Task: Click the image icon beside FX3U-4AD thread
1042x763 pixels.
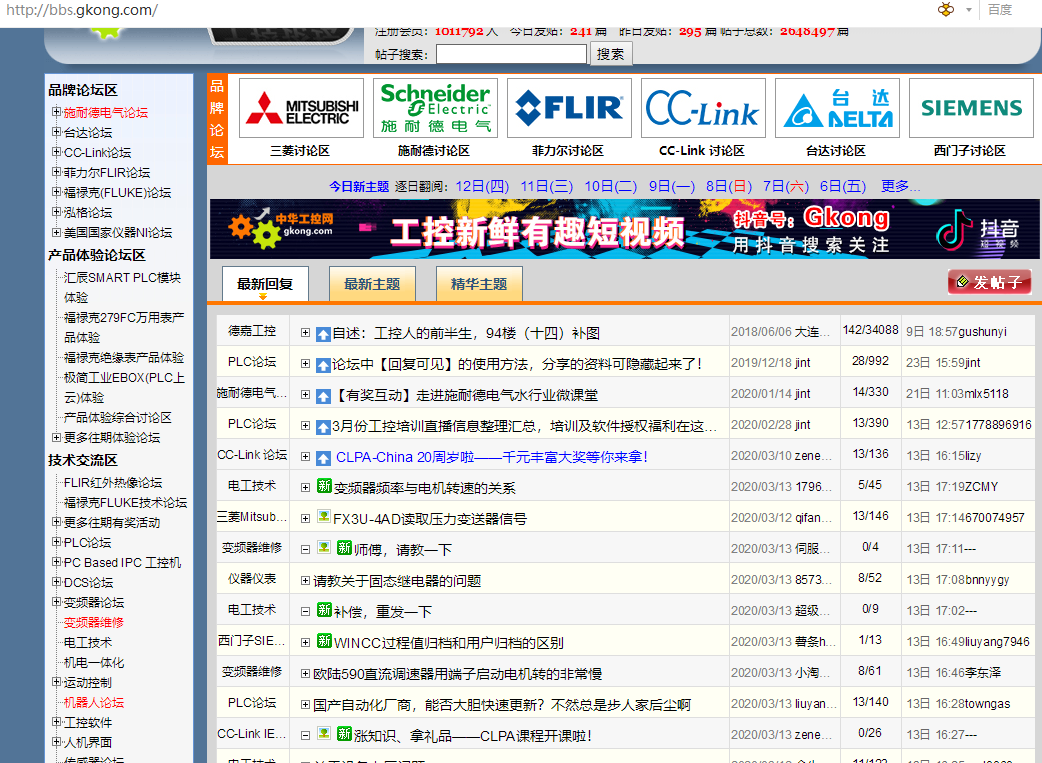Action: (x=324, y=517)
